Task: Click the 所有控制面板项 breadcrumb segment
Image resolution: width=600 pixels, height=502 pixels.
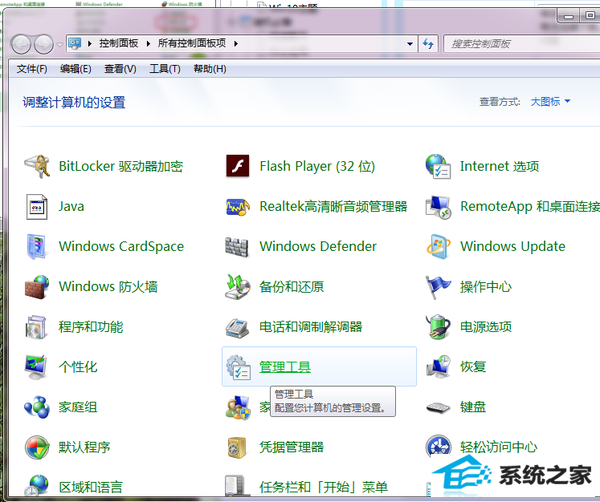Action: point(192,44)
